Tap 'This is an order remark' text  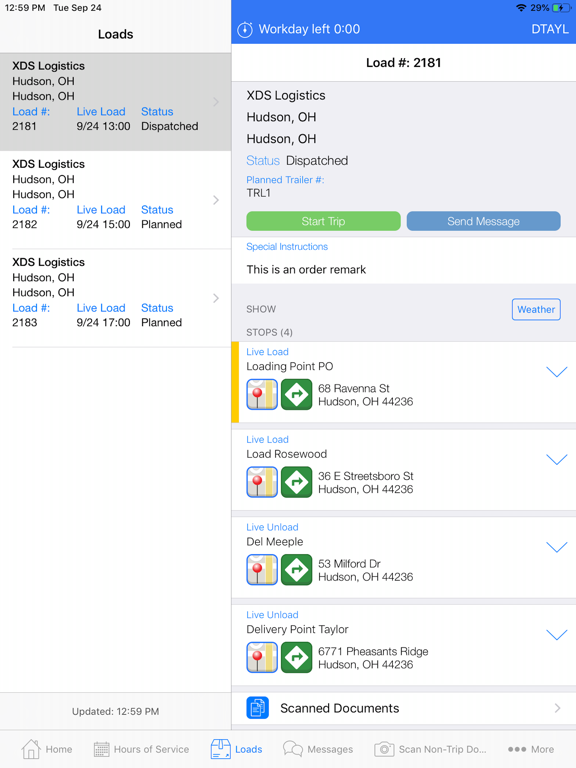pyautogui.click(x=306, y=269)
